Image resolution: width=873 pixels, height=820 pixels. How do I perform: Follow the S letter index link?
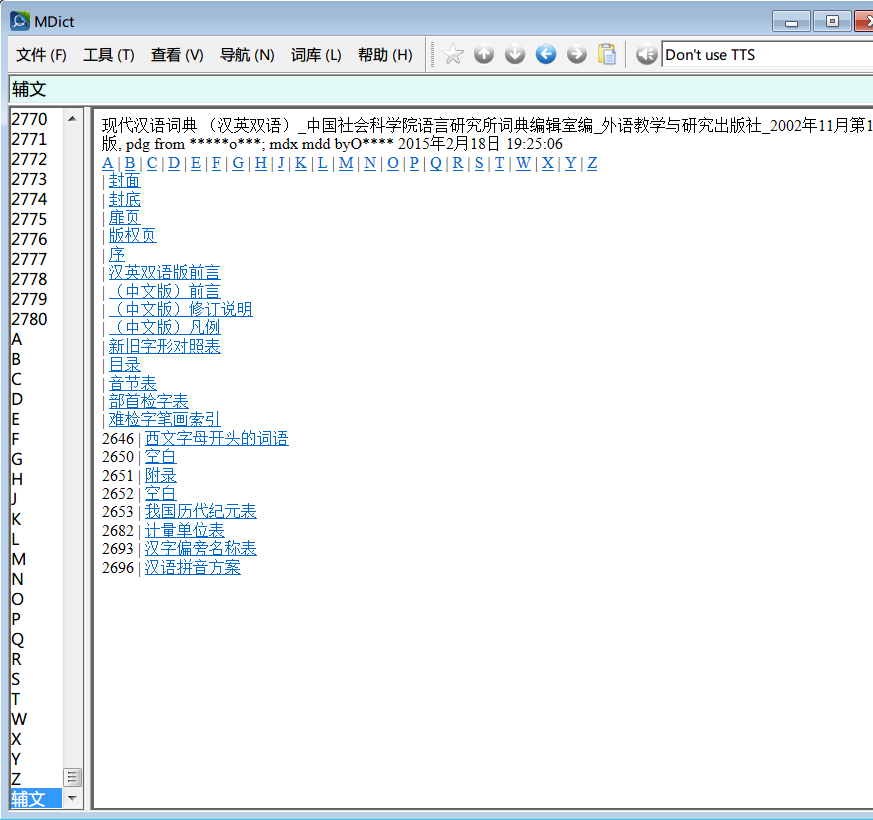point(479,163)
